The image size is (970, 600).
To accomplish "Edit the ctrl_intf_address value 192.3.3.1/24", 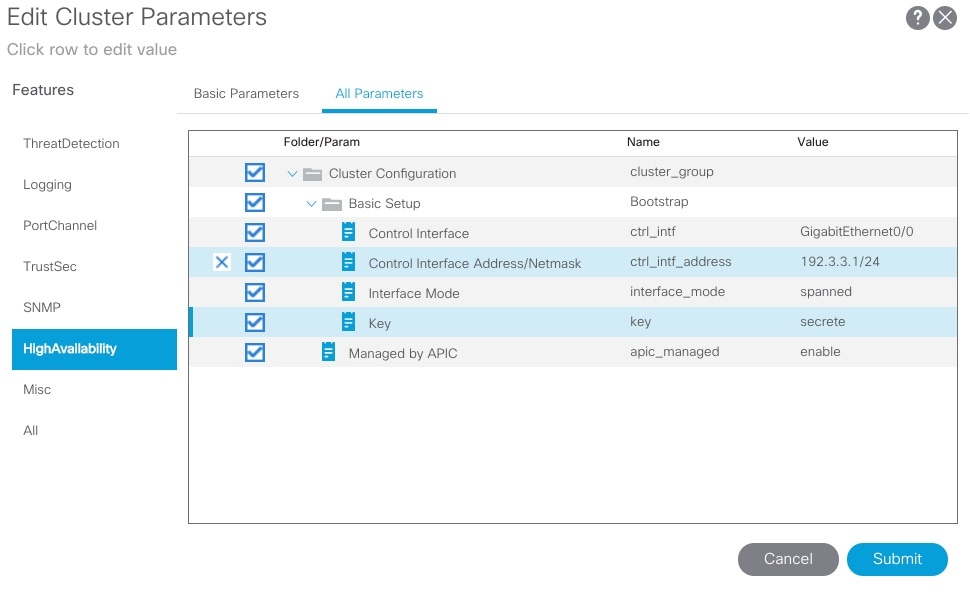I will pyautogui.click(x=839, y=262).
